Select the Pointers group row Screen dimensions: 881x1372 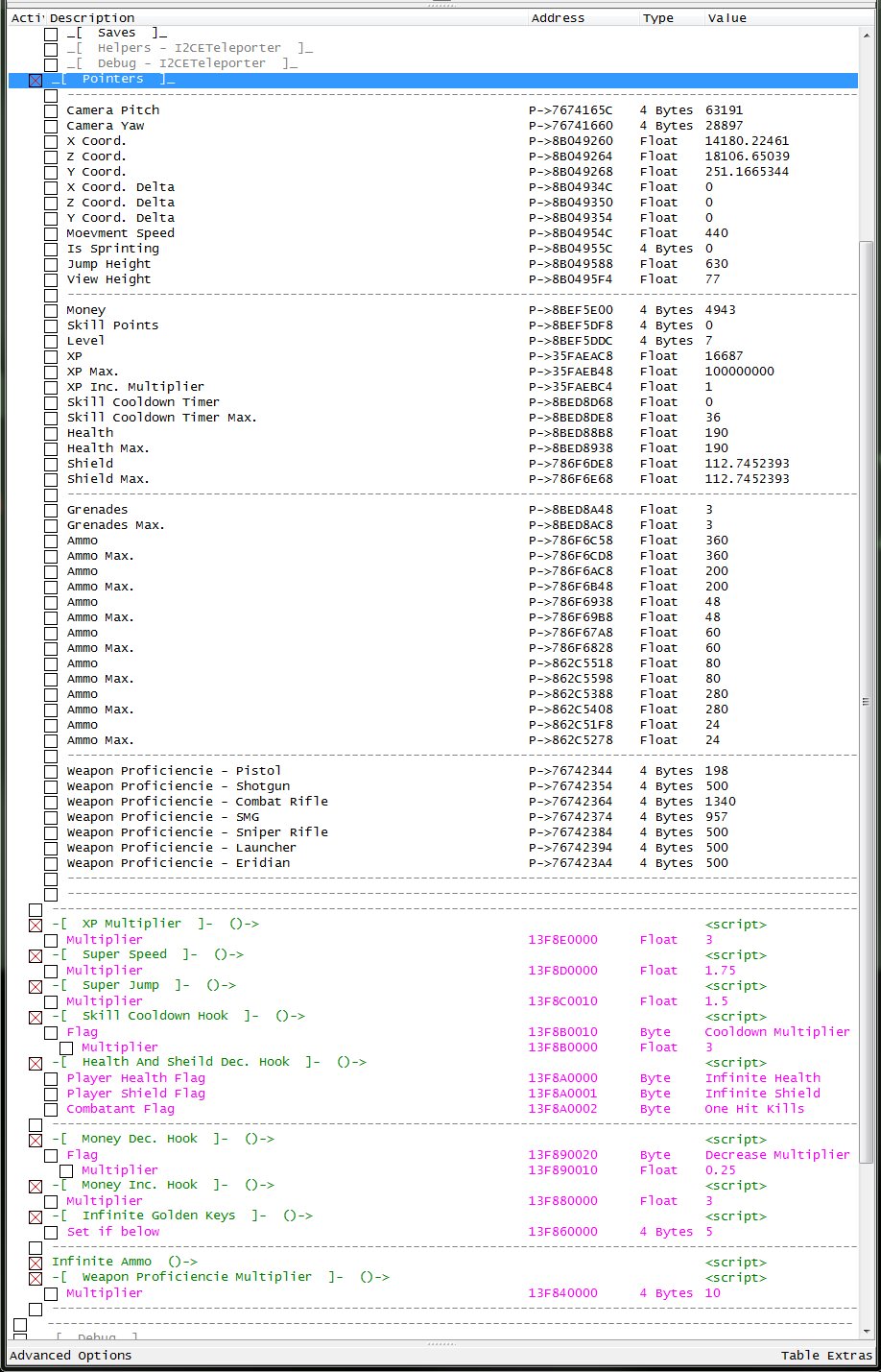click(x=433, y=80)
